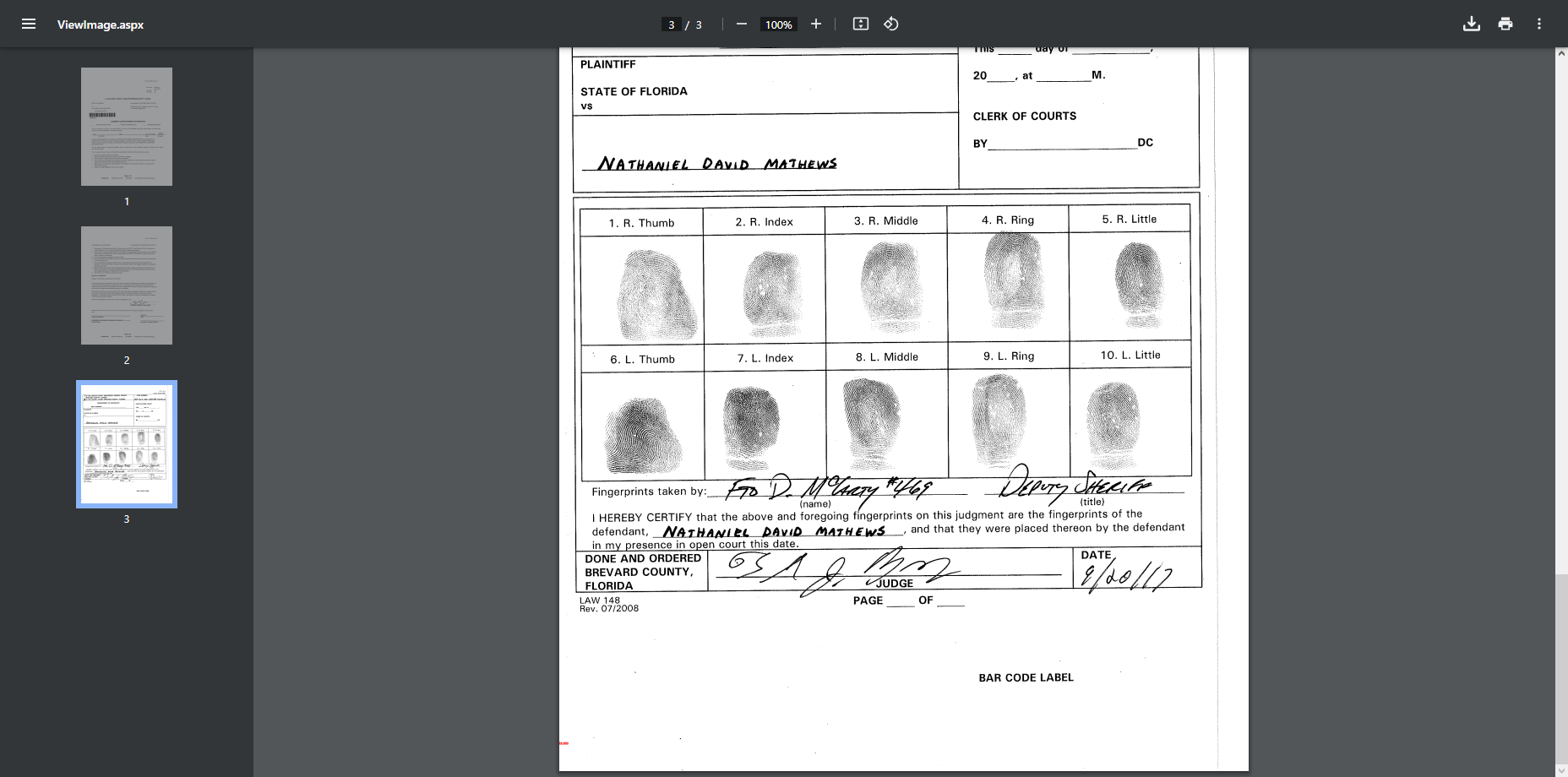Rotate the document counterclockwise
The image size is (1568, 777).
pyautogui.click(x=891, y=24)
